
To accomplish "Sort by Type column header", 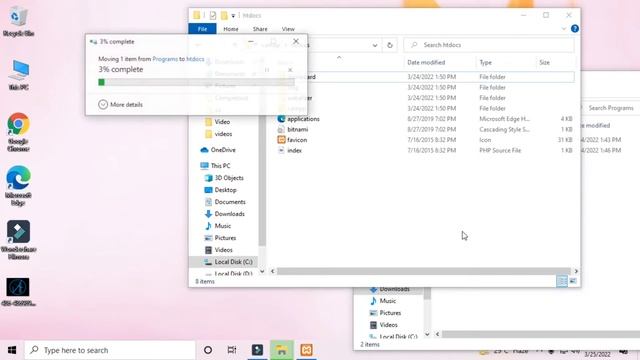I will coord(486,62).
